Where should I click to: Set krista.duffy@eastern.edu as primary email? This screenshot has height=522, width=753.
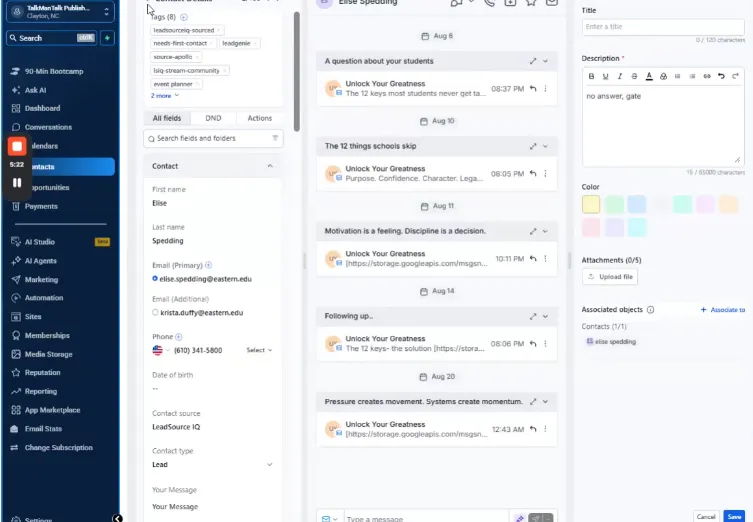tap(155, 312)
